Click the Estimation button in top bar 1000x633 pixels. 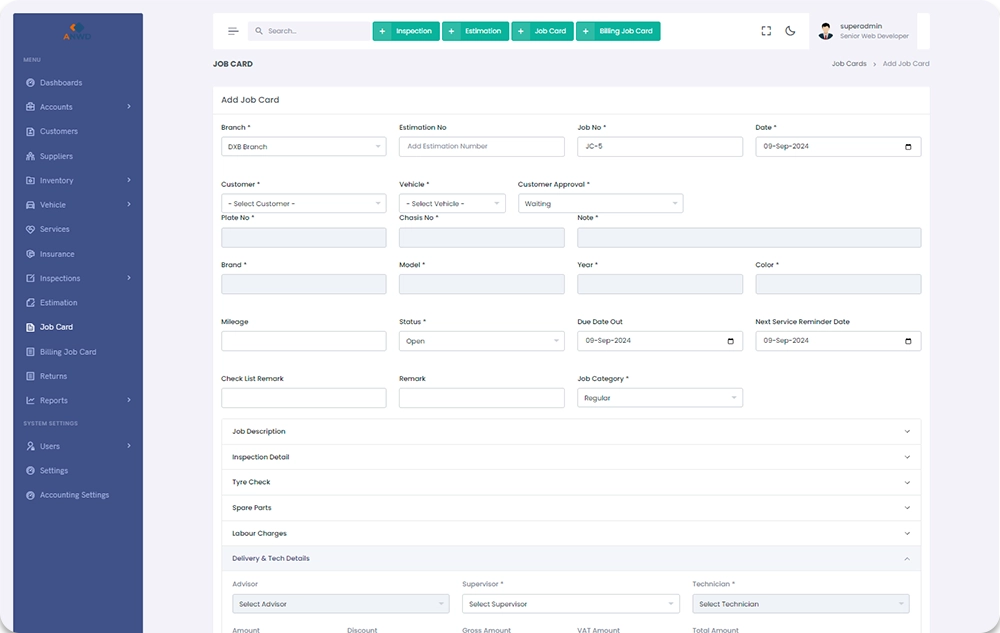pyautogui.click(x=475, y=31)
